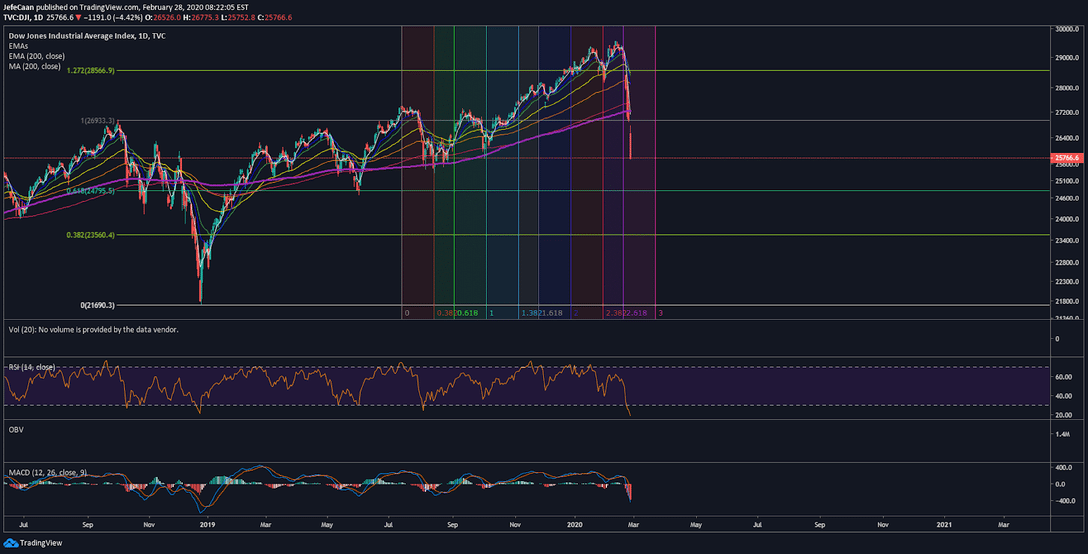The height and width of the screenshot is (554, 1088).
Task: Click the pink time zone label 3
Action: pyautogui.click(x=661, y=313)
